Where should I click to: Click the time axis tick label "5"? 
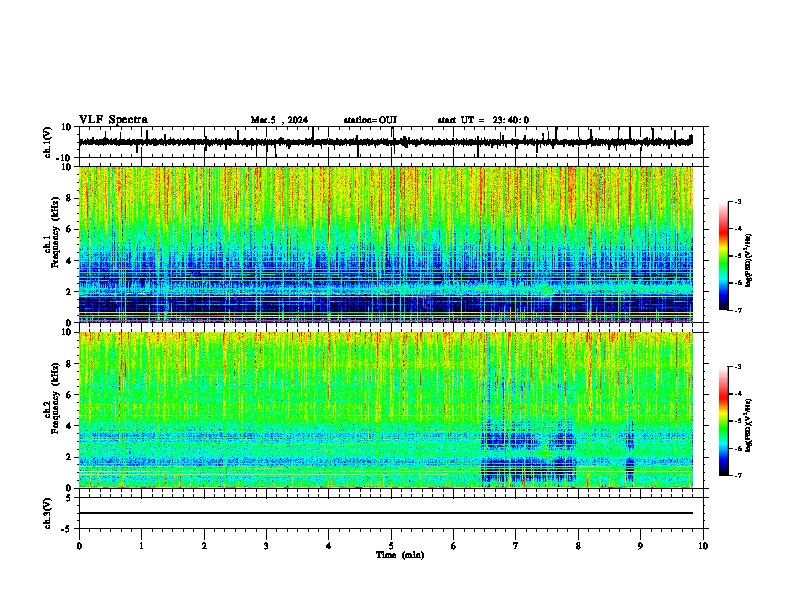point(391,546)
